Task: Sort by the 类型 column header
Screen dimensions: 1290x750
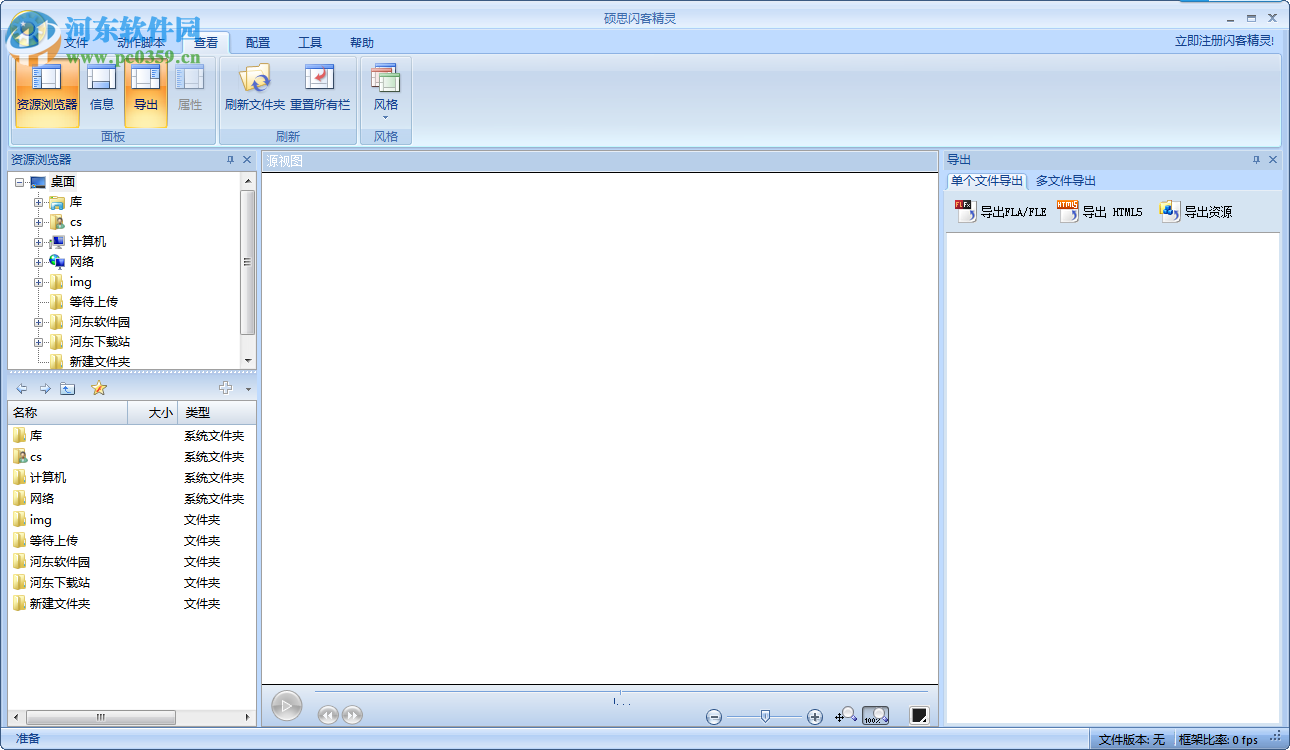Action: [217, 412]
